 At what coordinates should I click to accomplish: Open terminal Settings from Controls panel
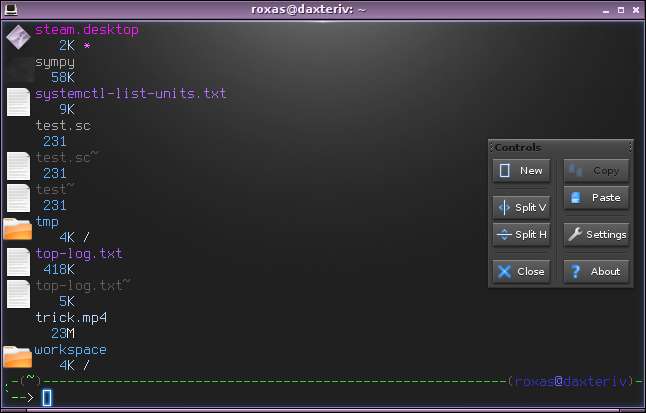click(596, 235)
